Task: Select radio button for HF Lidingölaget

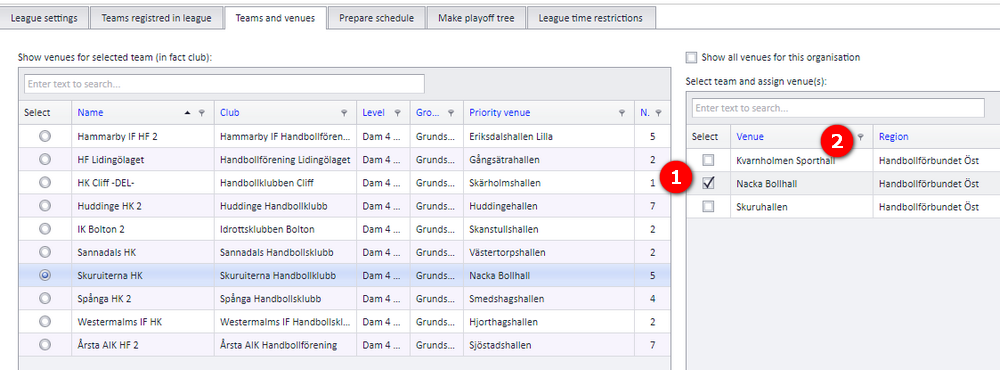Action: tap(45, 159)
